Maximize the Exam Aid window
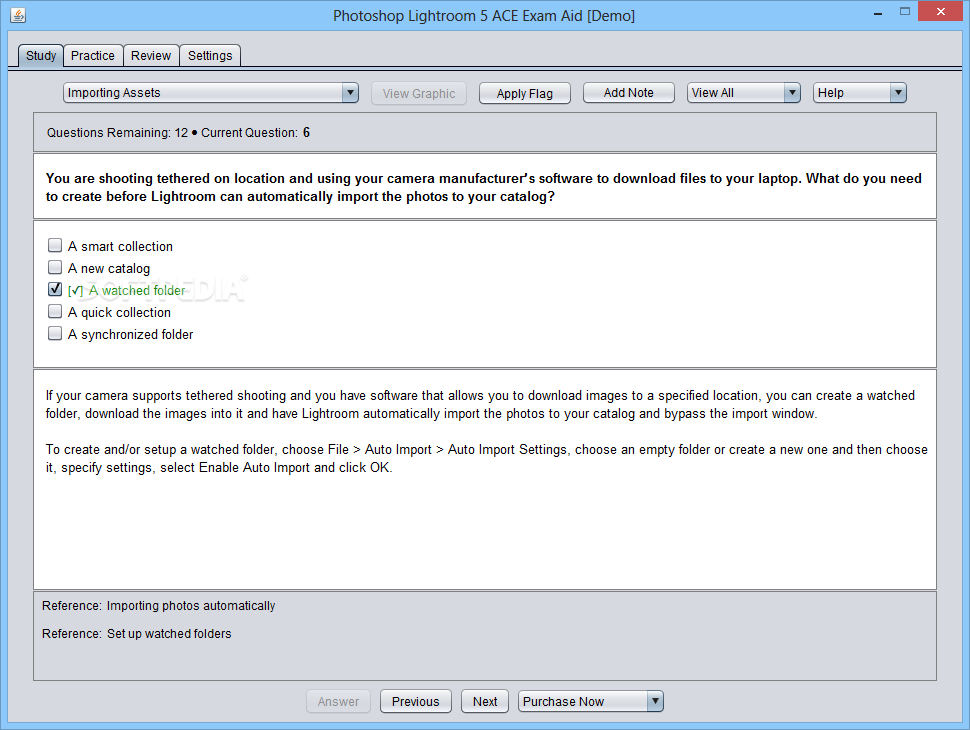This screenshot has height=730, width=970. [905, 12]
